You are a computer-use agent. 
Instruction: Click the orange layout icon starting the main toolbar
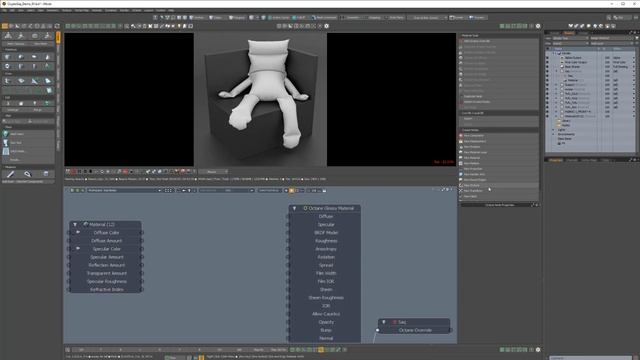pyautogui.click(x=5, y=26)
